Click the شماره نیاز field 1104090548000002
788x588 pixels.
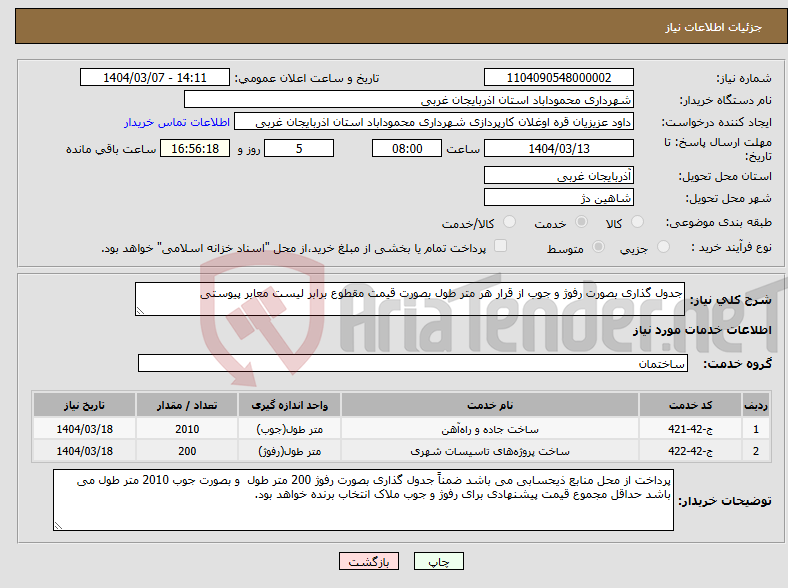click(x=559, y=77)
